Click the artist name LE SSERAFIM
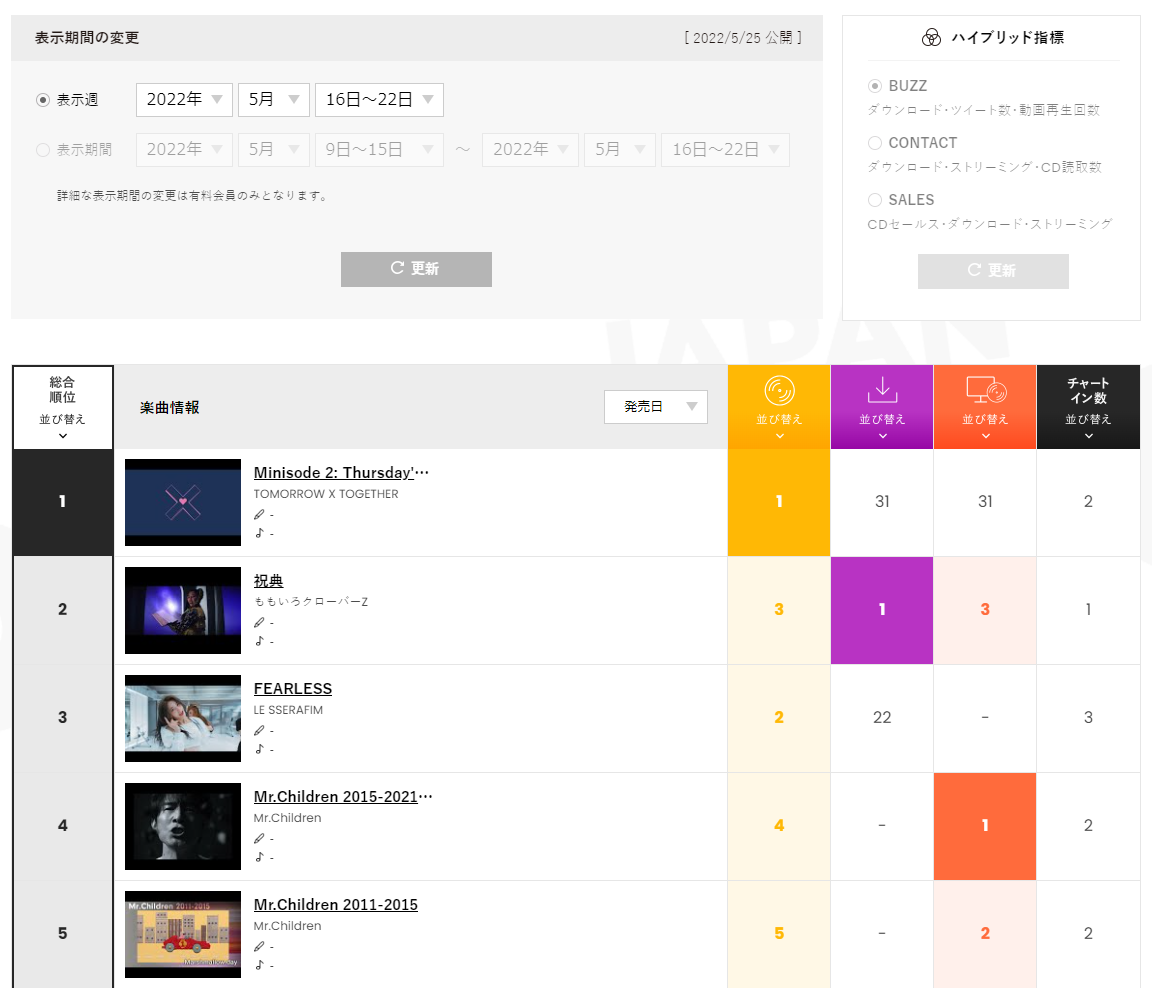Image resolution: width=1152 pixels, height=988 pixels. [x=288, y=710]
